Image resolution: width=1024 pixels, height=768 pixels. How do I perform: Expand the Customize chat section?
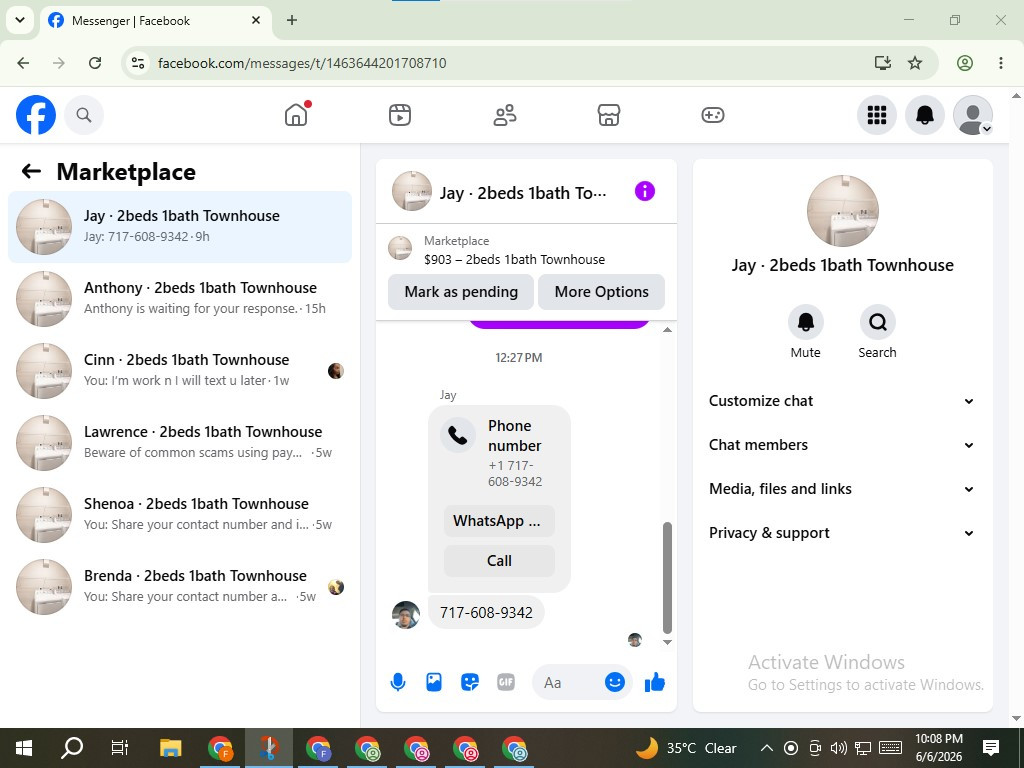pyautogui.click(x=842, y=401)
